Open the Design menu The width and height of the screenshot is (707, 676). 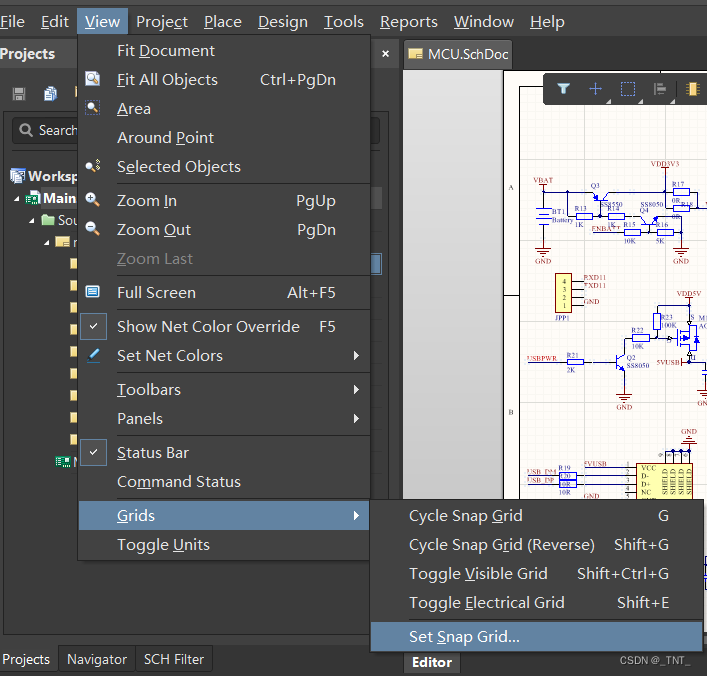point(283,21)
